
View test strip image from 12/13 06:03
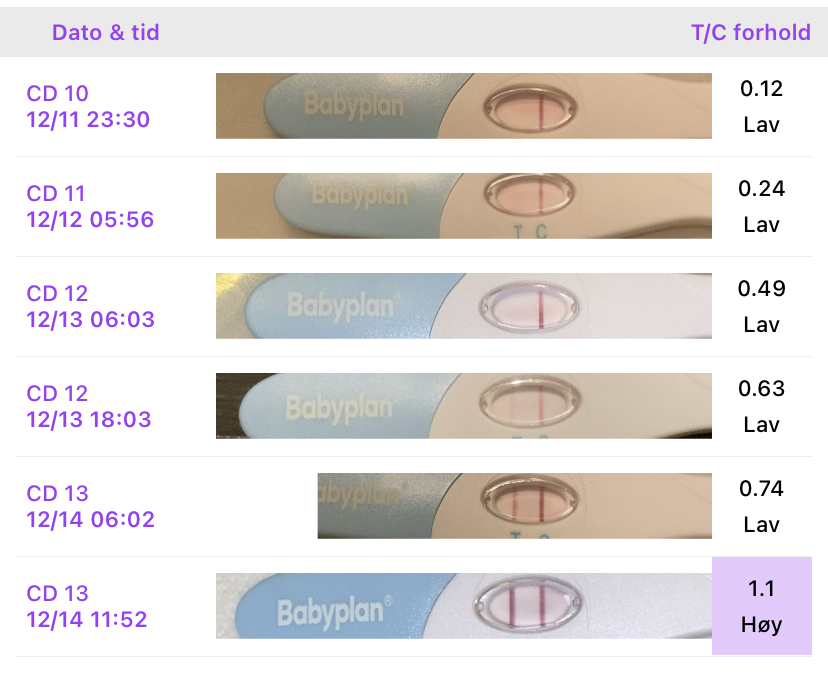(x=464, y=306)
